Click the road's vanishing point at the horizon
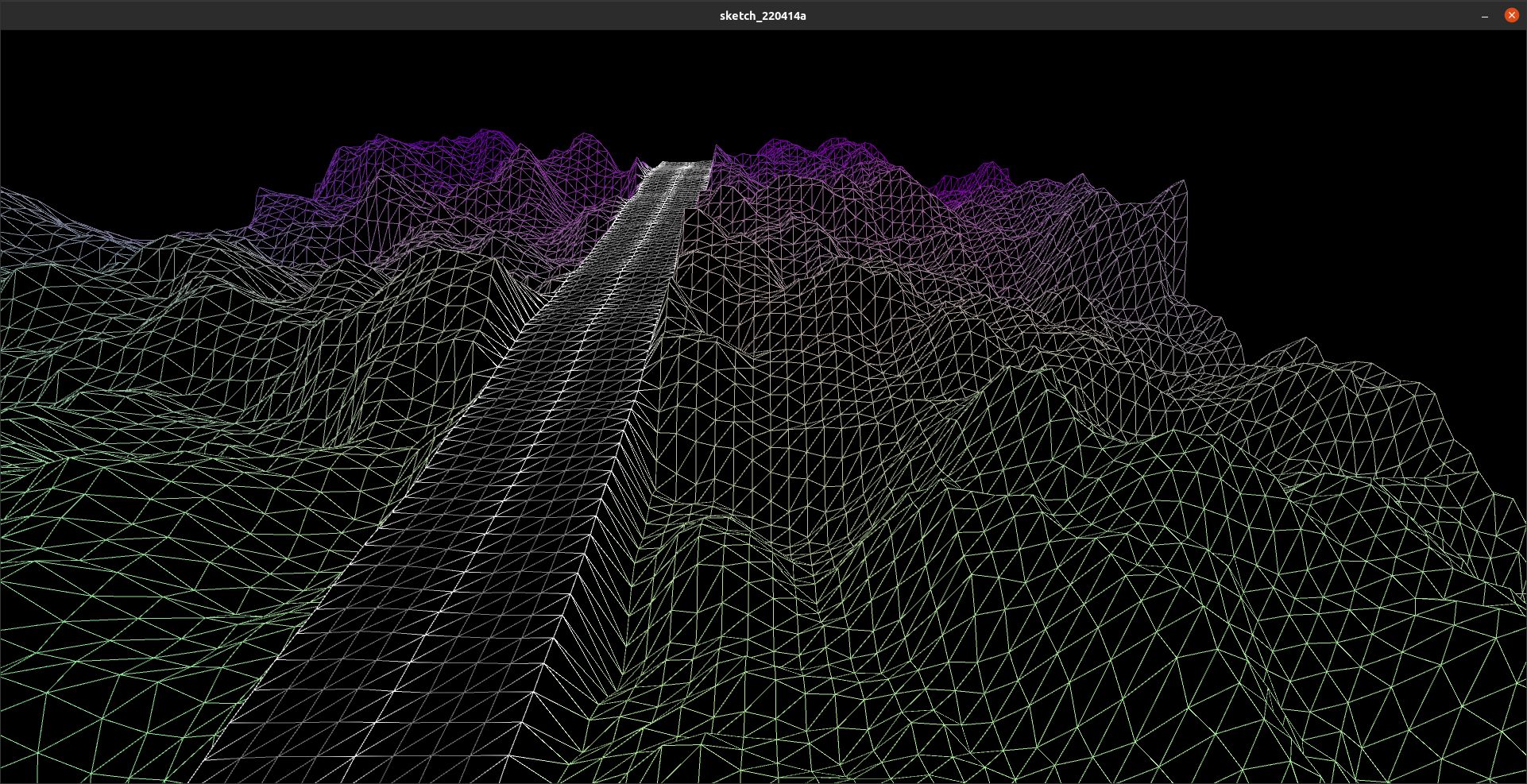Viewport: 1527px width, 784px height. coord(682,167)
